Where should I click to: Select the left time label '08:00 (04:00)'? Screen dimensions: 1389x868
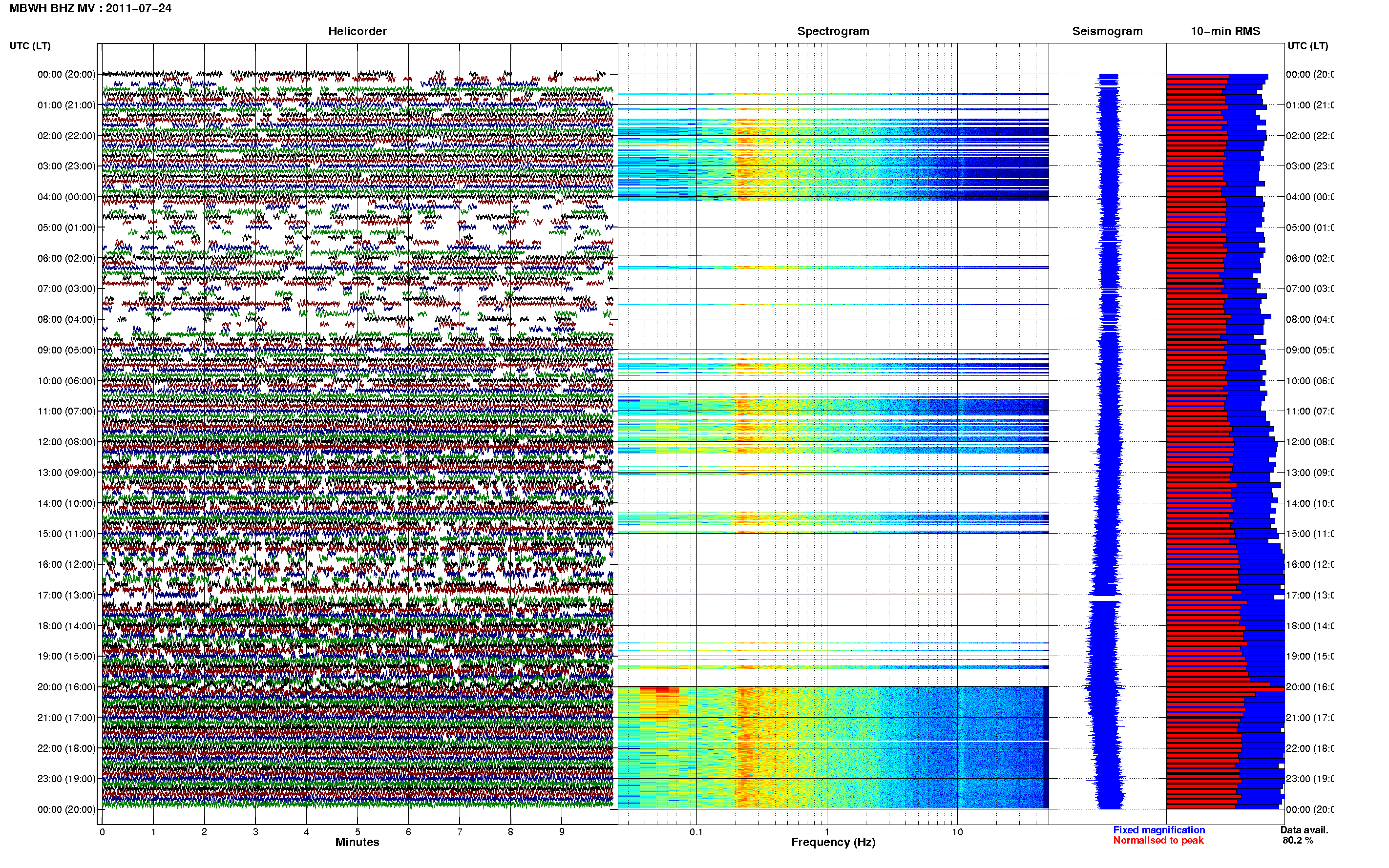tap(66, 319)
